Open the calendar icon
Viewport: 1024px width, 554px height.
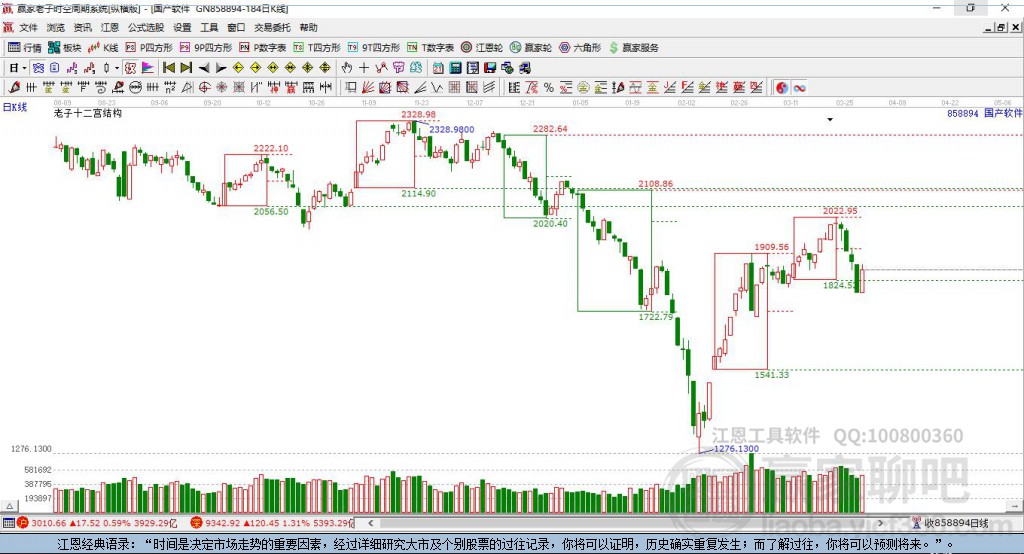click(x=438, y=68)
